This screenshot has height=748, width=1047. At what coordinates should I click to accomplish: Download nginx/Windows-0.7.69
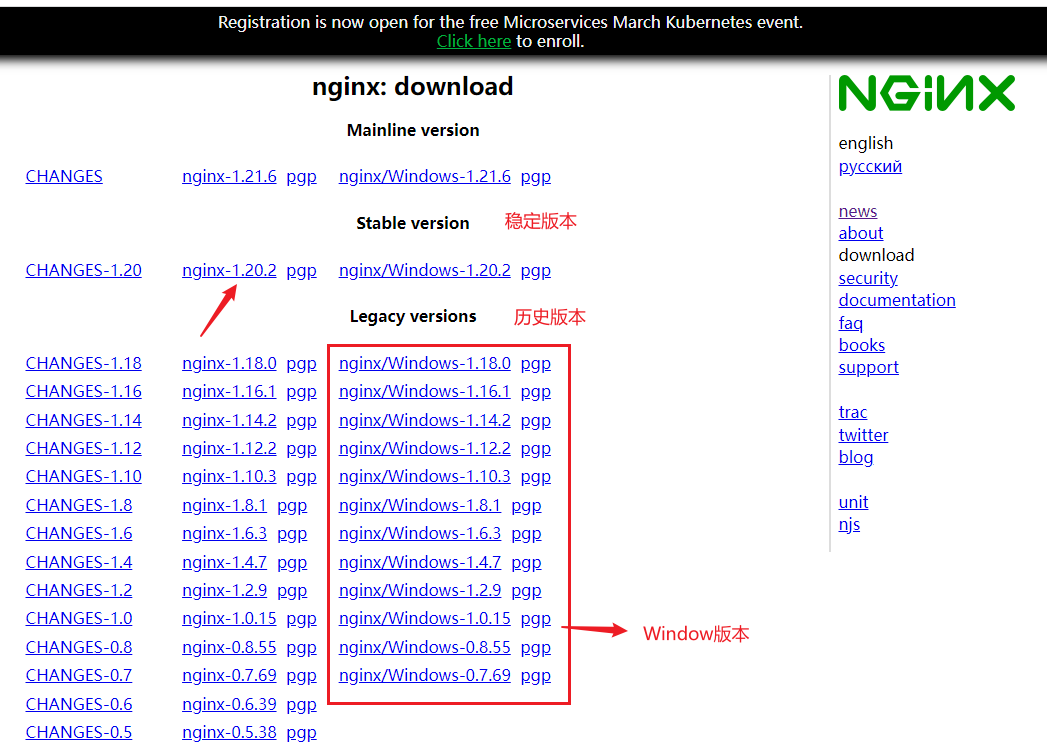(425, 676)
